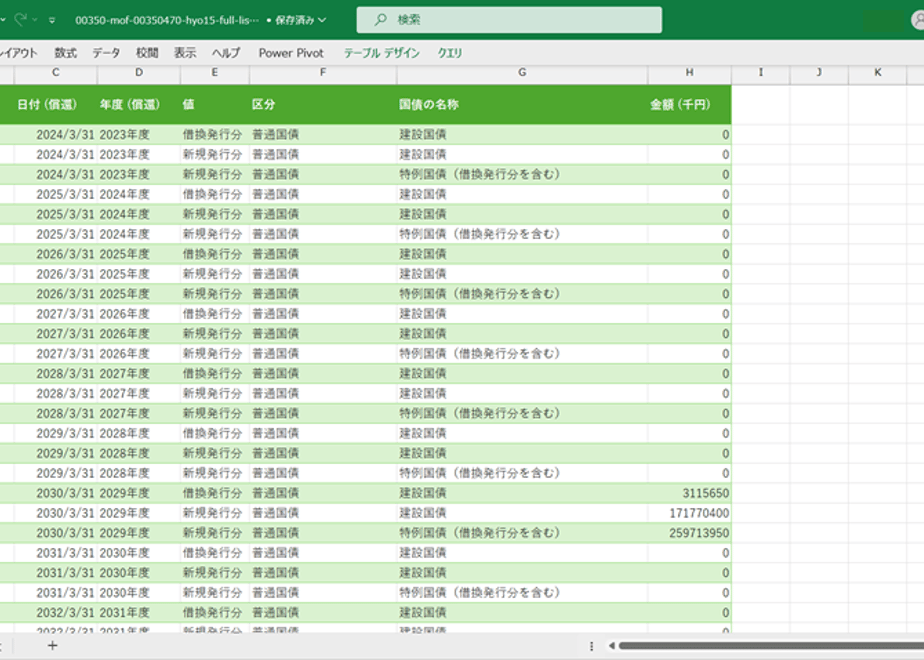Image resolution: width=924 pixels, height=660 pixels.
Task: Click the 国債の名称 table header cell
Action: (x=522, y=104)
